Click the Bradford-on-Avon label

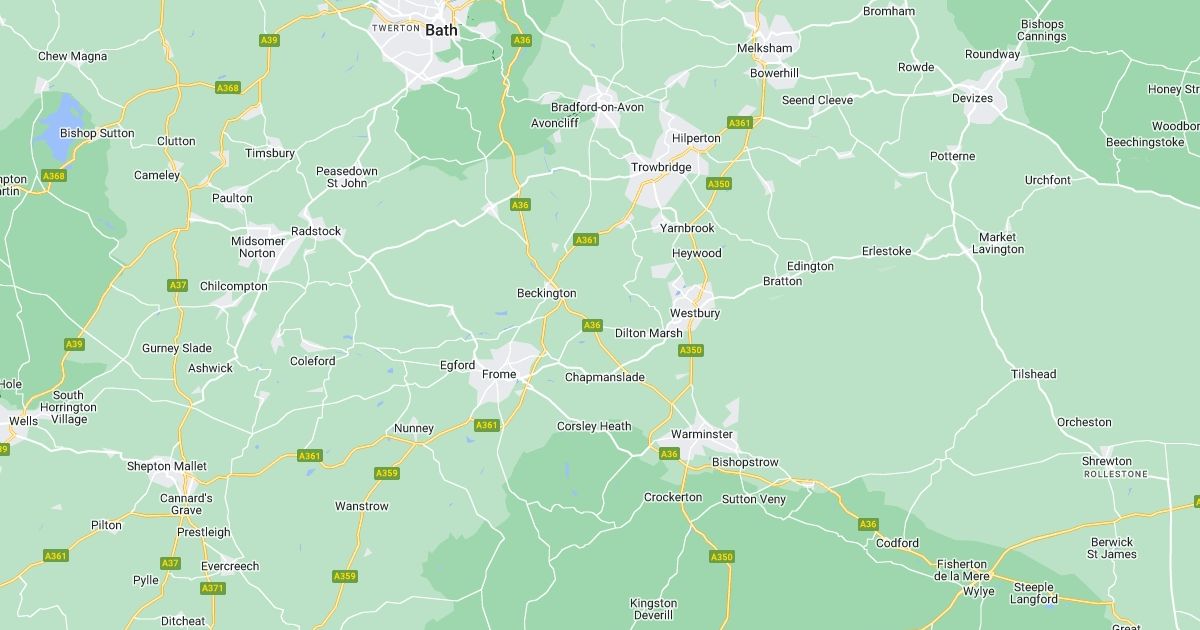click(x=598, y=107)
